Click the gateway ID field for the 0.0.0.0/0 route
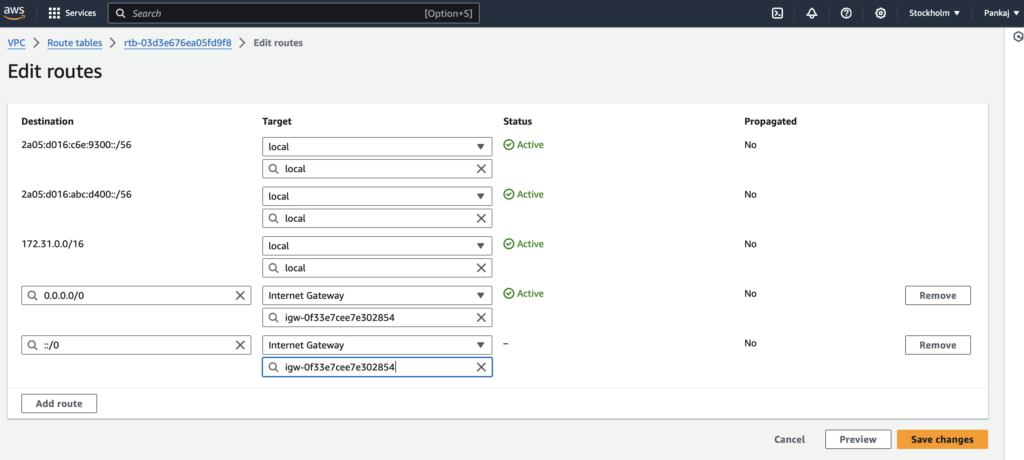Image resolution: width=1024 pixels, height=460 pixels. [x=377, y=318]
